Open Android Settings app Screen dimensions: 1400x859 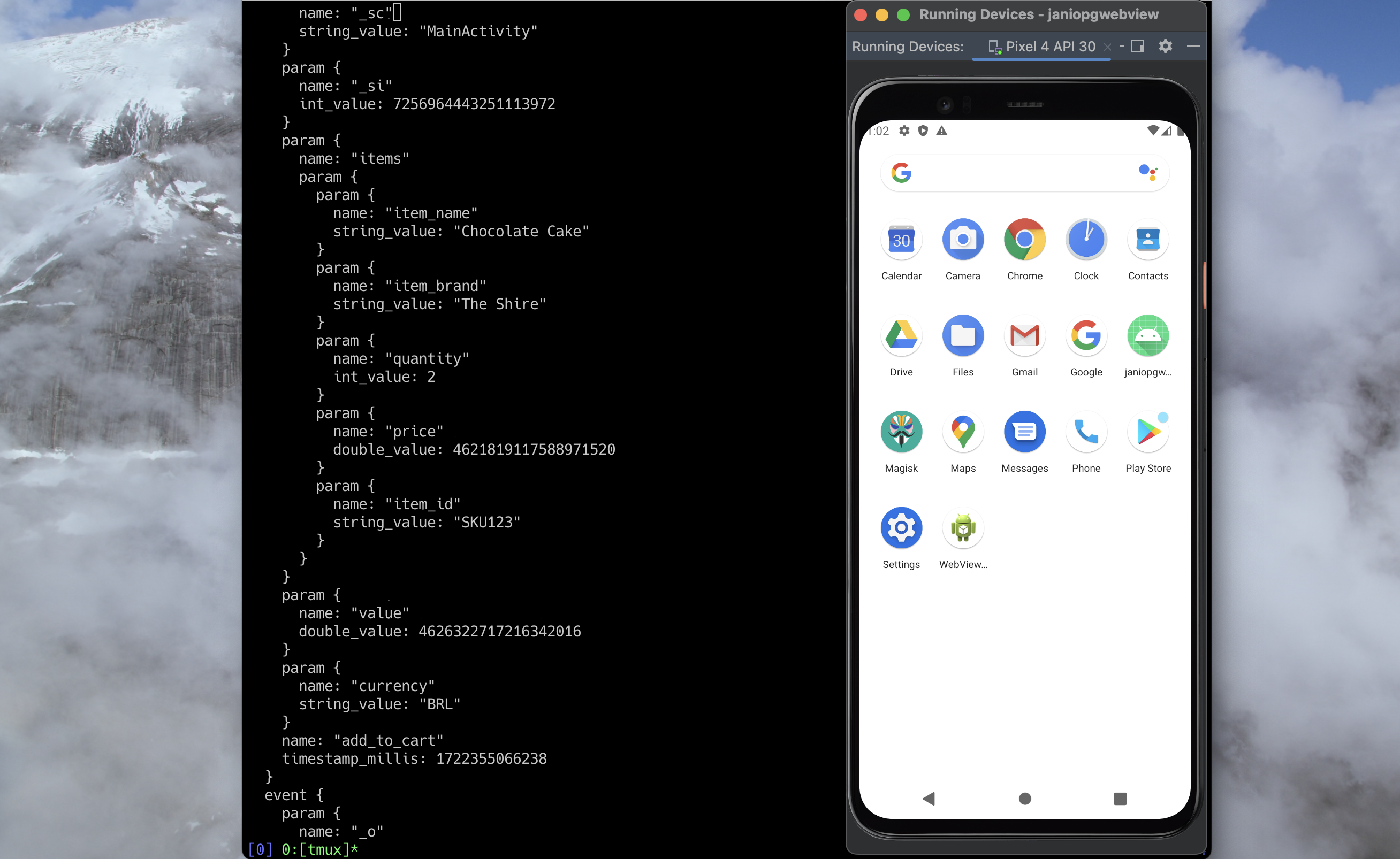click(901, 528)
